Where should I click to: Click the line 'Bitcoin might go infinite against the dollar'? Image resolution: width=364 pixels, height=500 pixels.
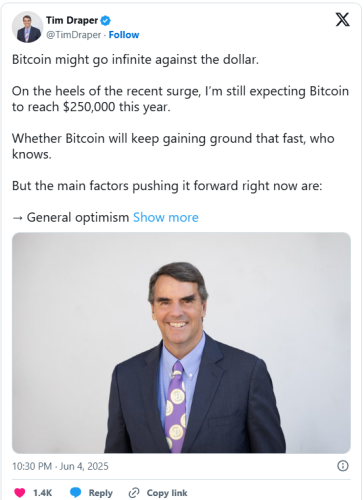tap(135, 60)
